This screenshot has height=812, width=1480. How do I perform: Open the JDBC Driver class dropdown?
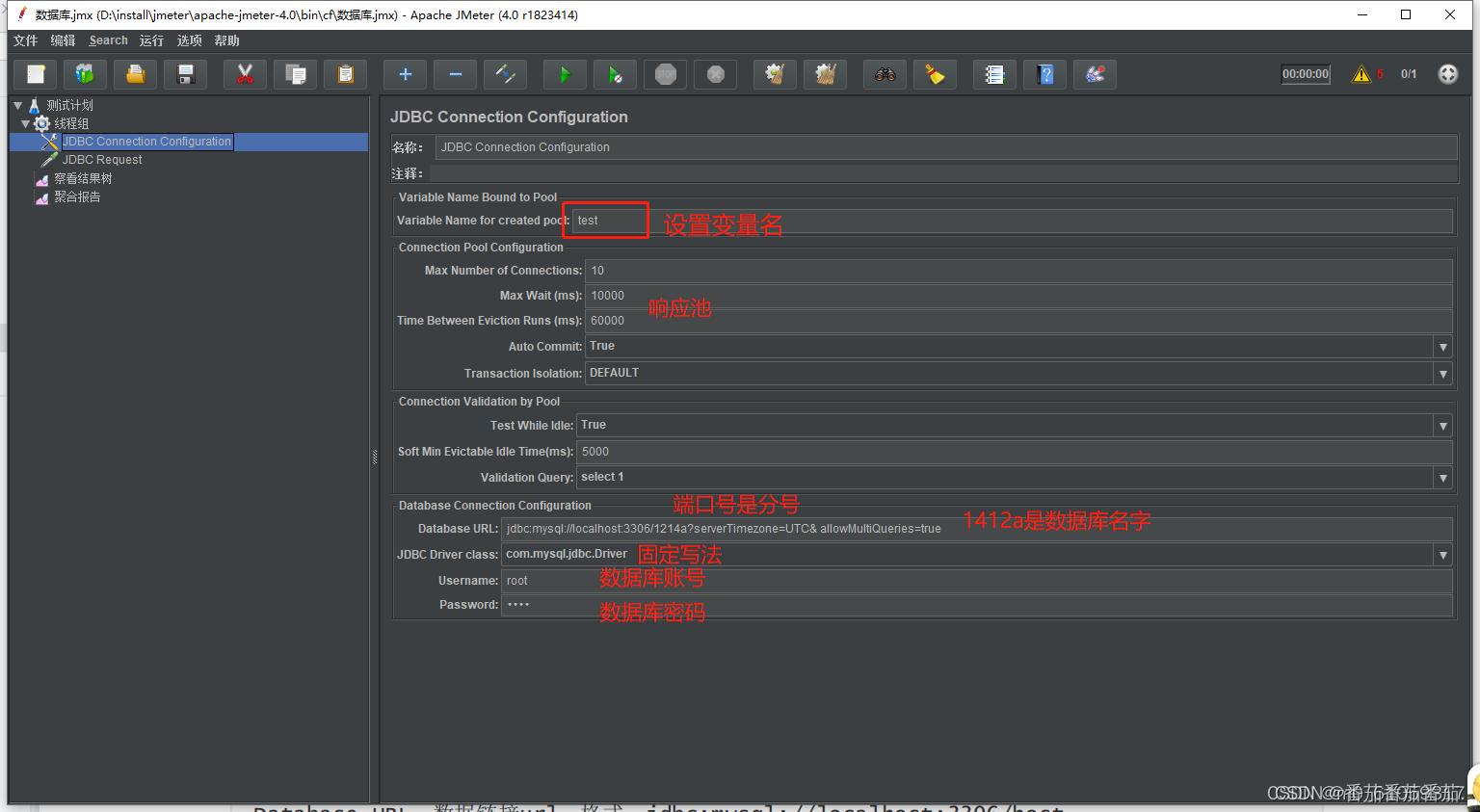tap(1442, 555)
